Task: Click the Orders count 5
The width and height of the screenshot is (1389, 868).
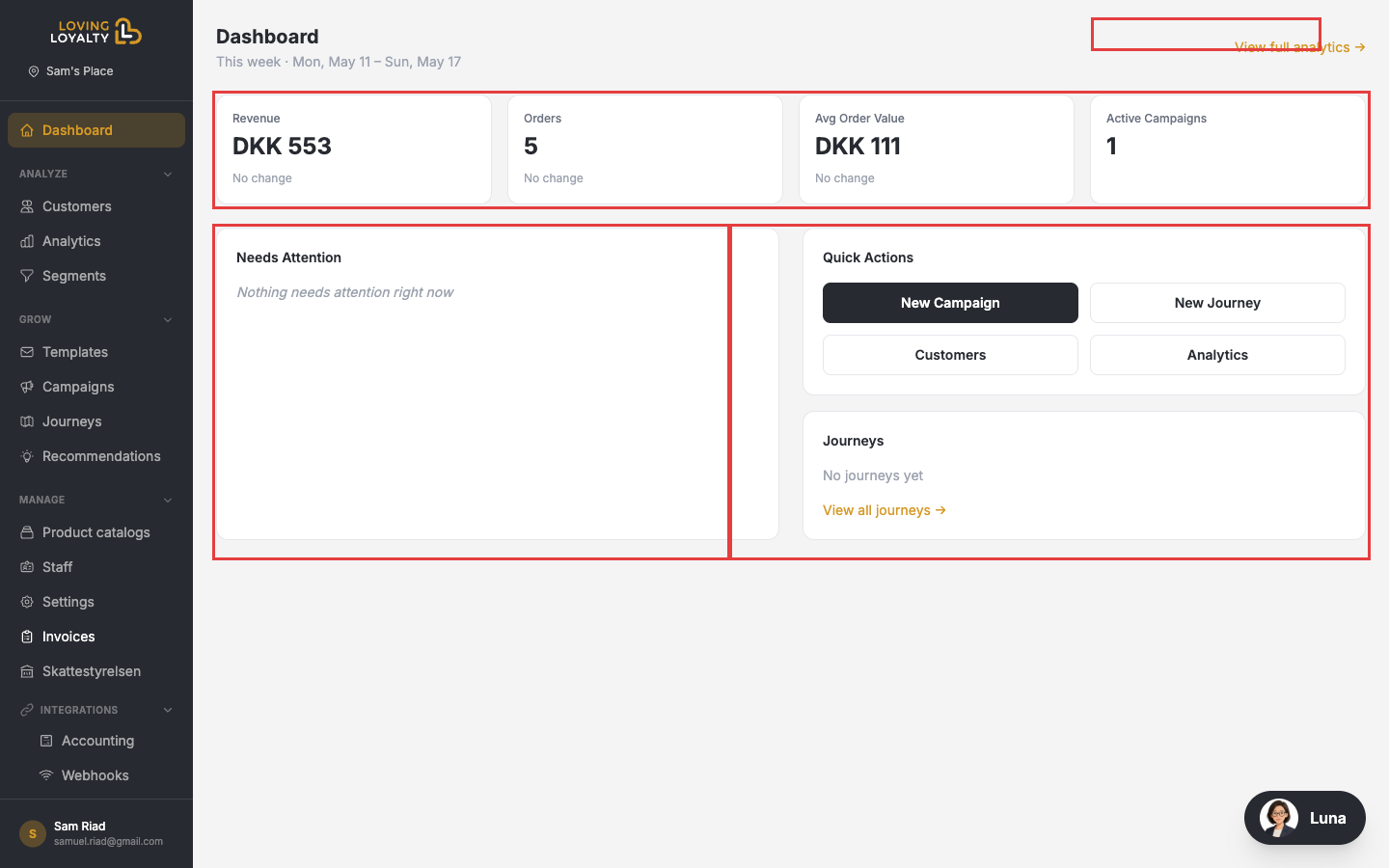Action: (531, 147)
